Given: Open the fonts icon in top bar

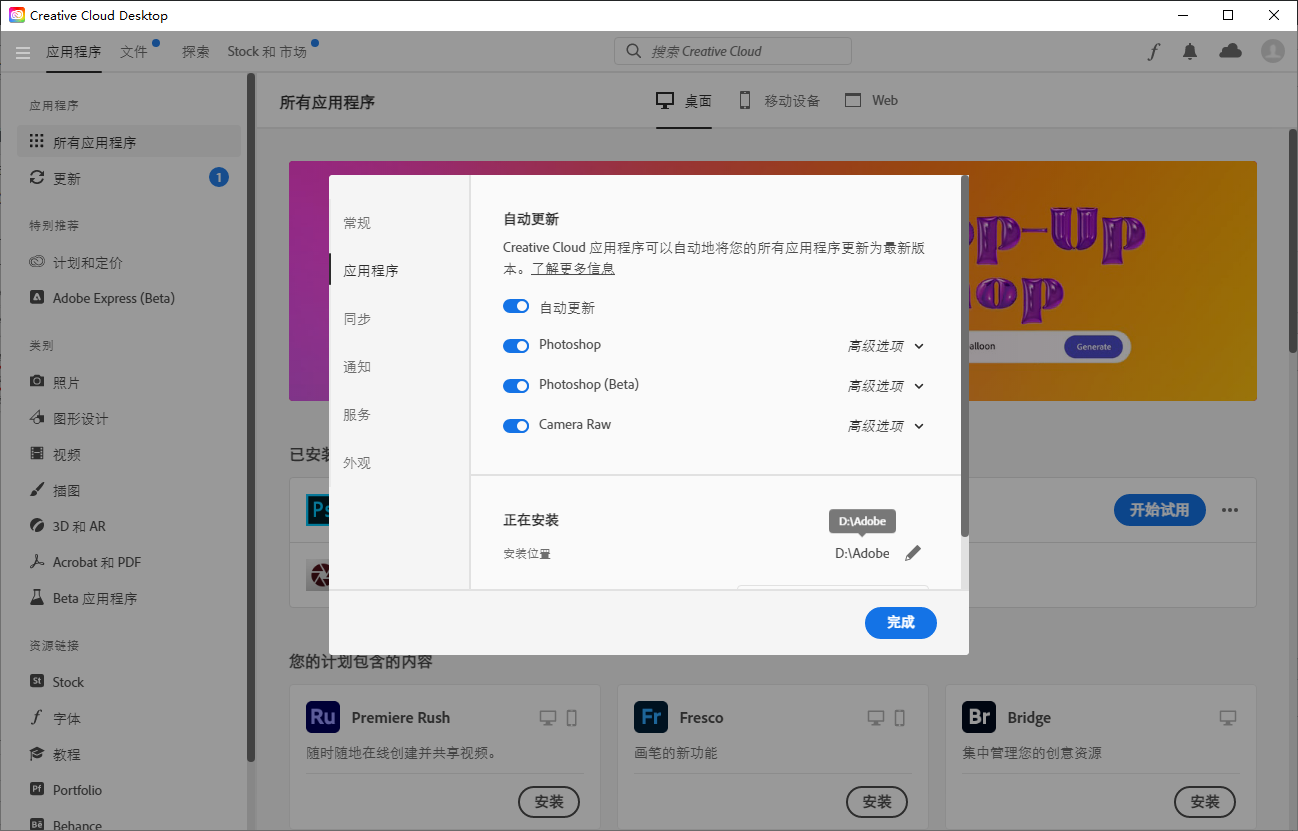Looking at the screenshot, I should (1153, 52).
